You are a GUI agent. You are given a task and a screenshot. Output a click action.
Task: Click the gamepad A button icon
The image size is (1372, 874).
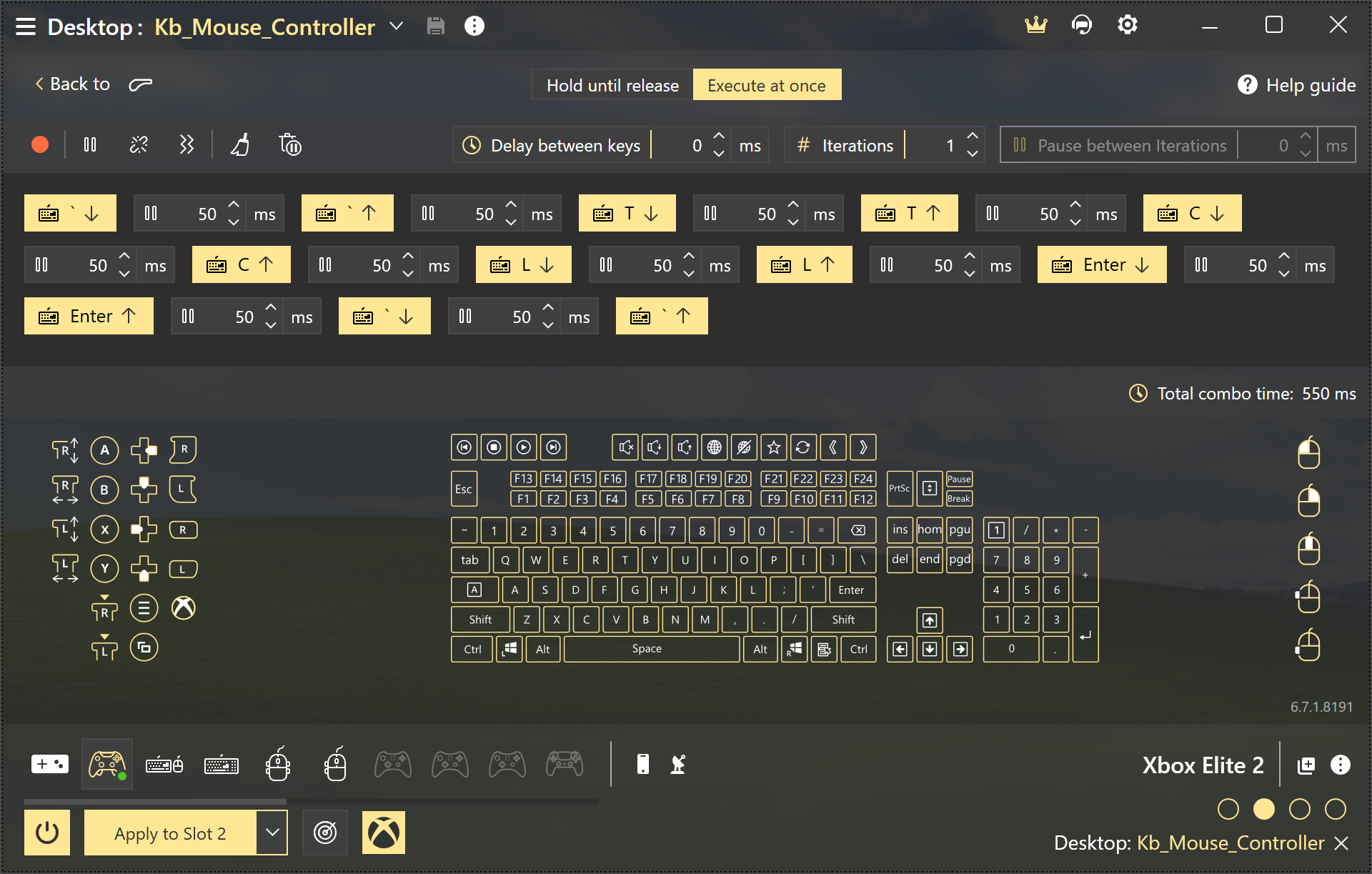point(104,450)
